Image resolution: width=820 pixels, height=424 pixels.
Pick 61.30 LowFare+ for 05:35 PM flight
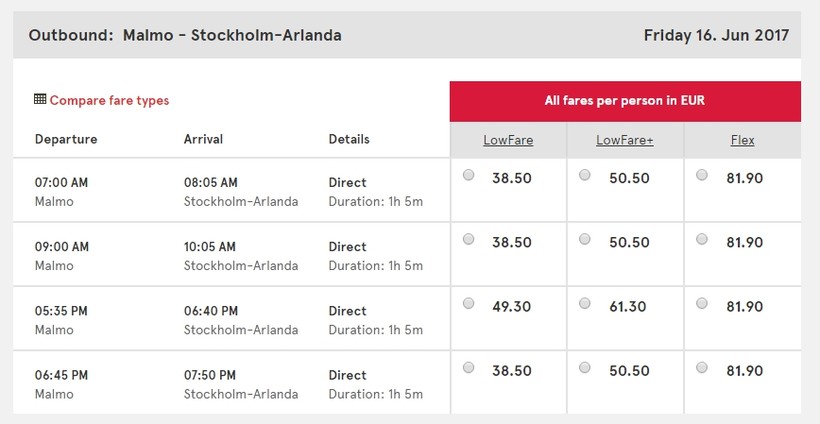(585, 303)
